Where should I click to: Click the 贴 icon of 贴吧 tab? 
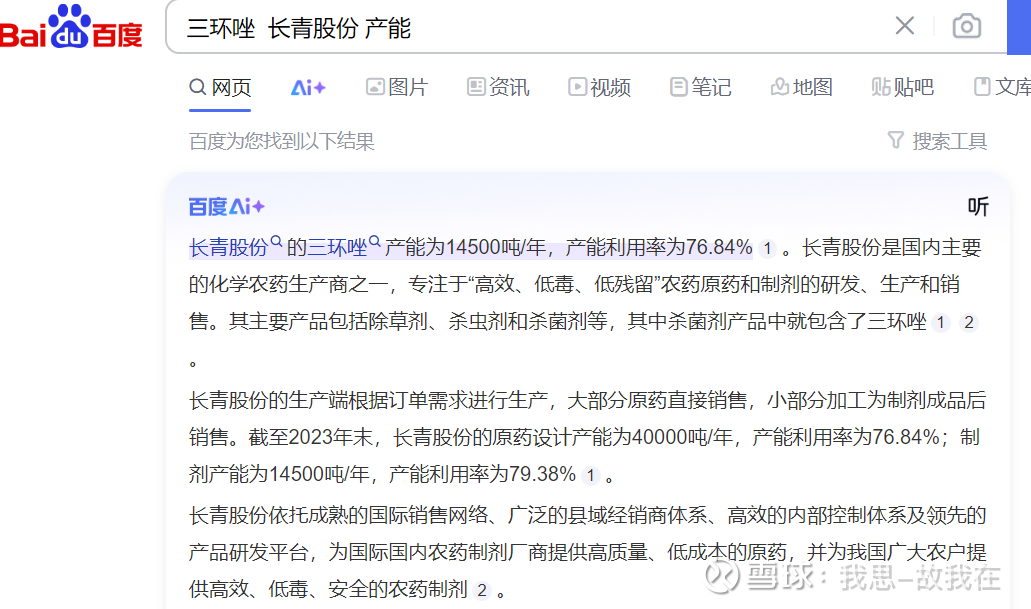(x=881, y=87)
